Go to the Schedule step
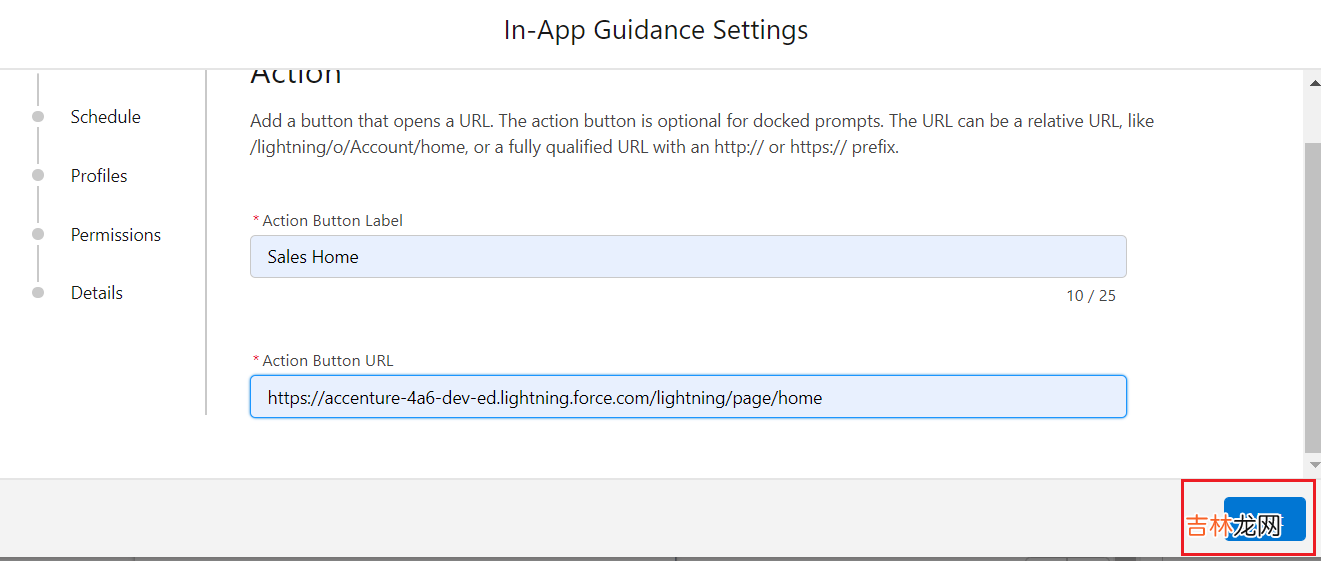This screenshot has width=1321, height=561. coord(105,117)
